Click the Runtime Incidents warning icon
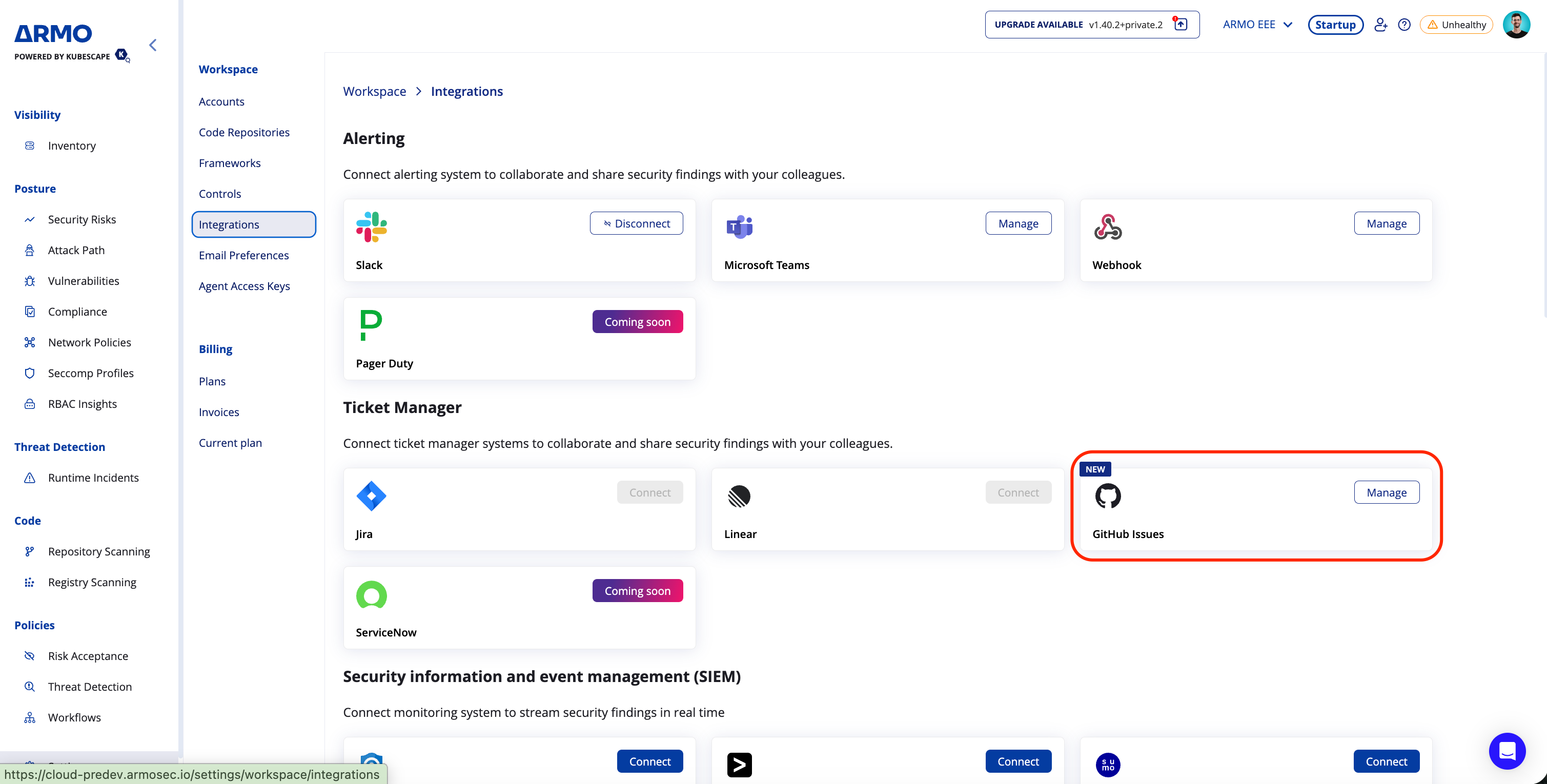This screenshot has height=784, width=1547. (x=29, y=478)
